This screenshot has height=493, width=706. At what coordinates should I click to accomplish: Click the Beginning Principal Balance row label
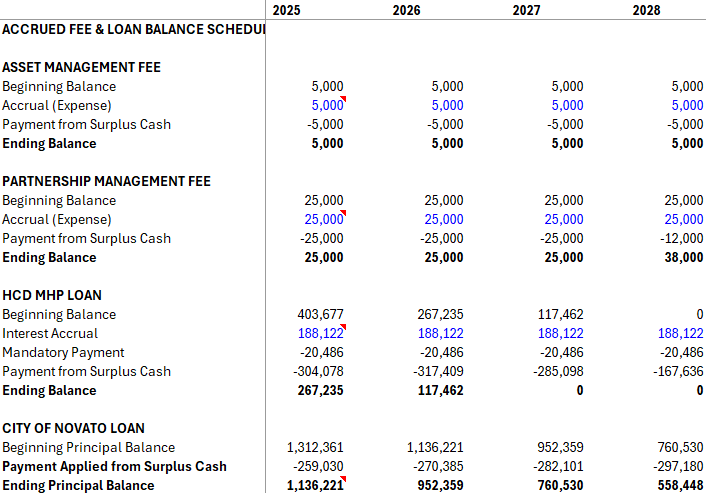click(x=88, y=447)
